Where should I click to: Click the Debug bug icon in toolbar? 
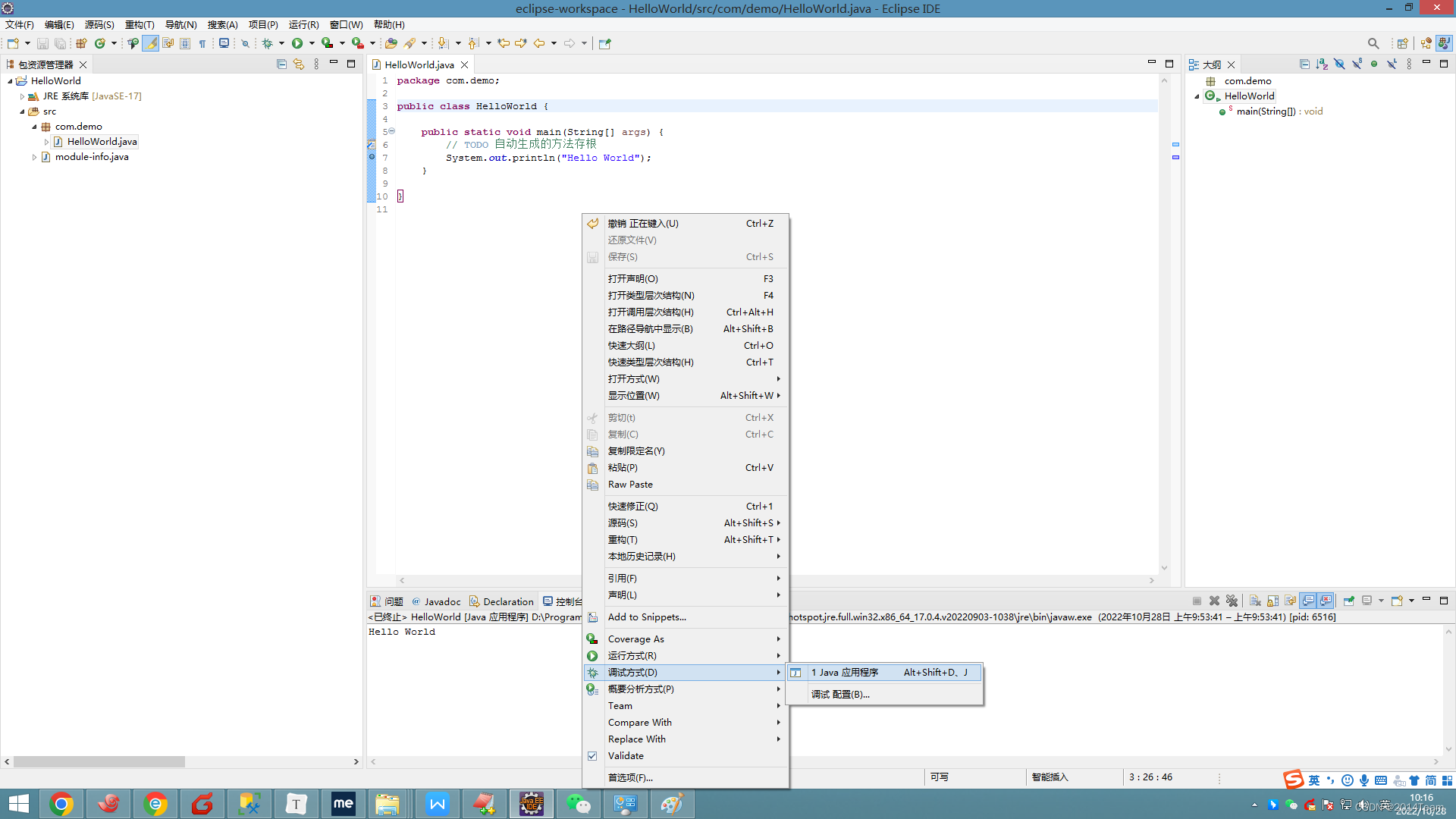point(268,43)
